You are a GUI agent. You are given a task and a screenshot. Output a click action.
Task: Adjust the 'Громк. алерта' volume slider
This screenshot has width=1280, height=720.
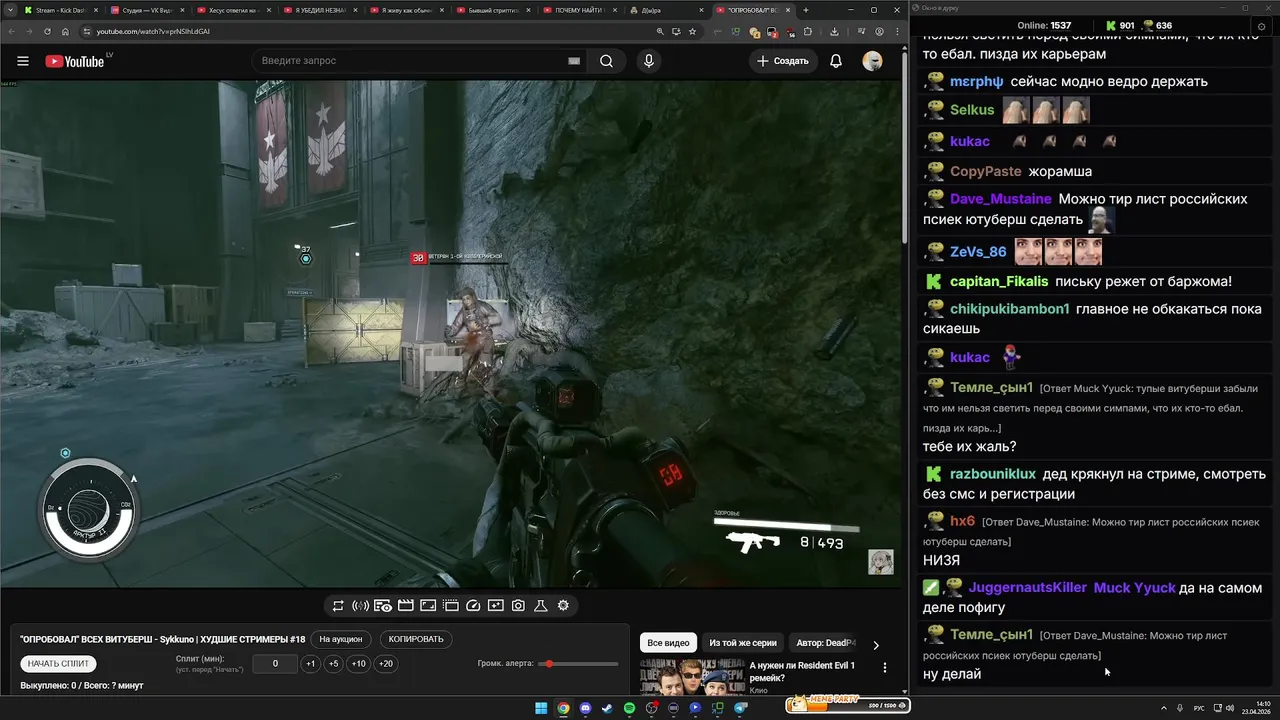pyautogui.click(x=579, y=664)
